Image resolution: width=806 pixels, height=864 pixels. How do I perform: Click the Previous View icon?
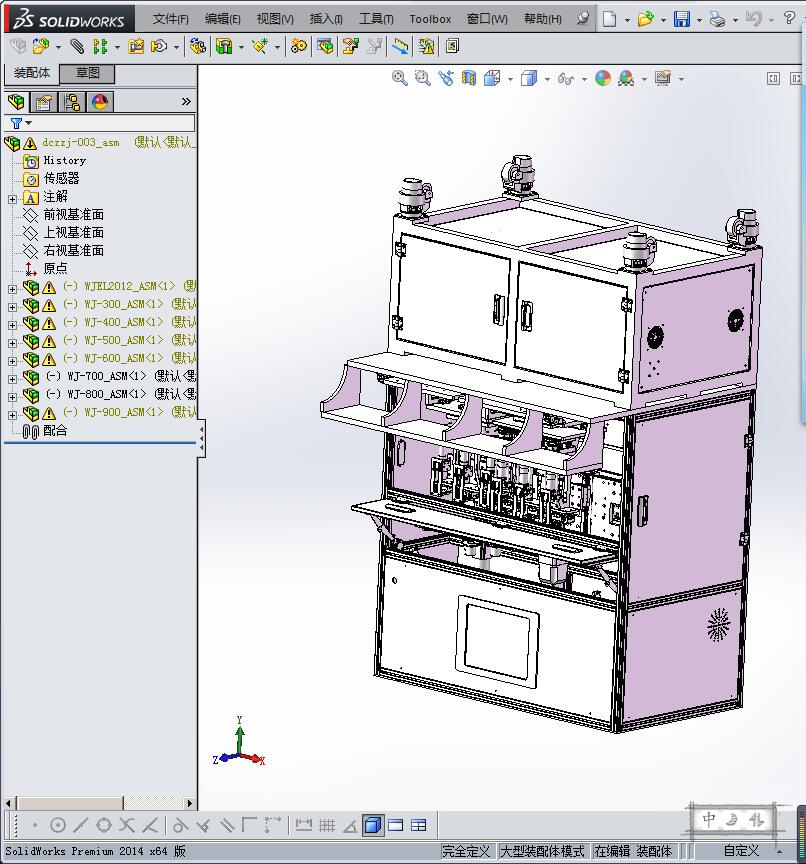pyautogui.click(x=446, y=78)
